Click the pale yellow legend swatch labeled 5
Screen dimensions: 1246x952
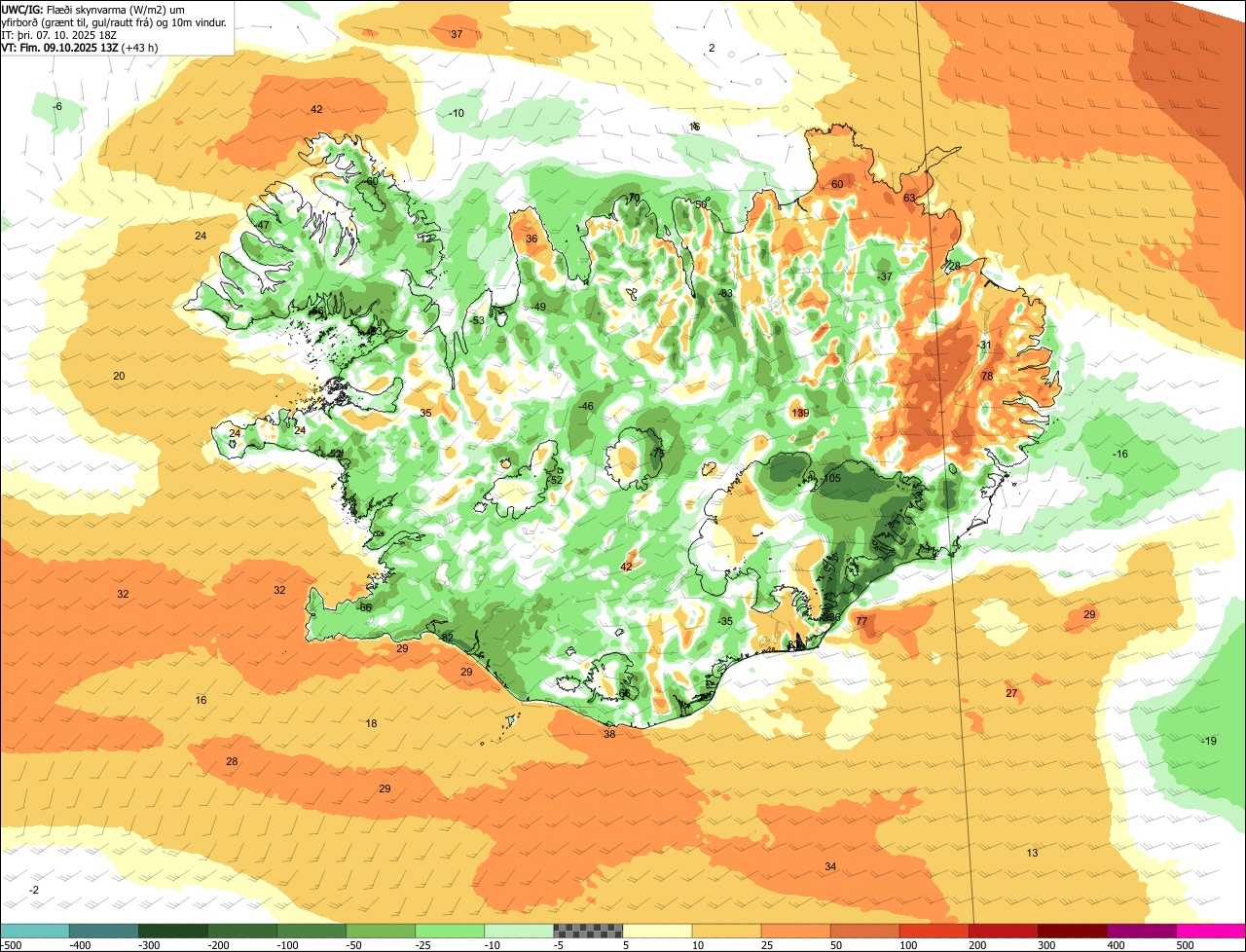pos(657,931)
